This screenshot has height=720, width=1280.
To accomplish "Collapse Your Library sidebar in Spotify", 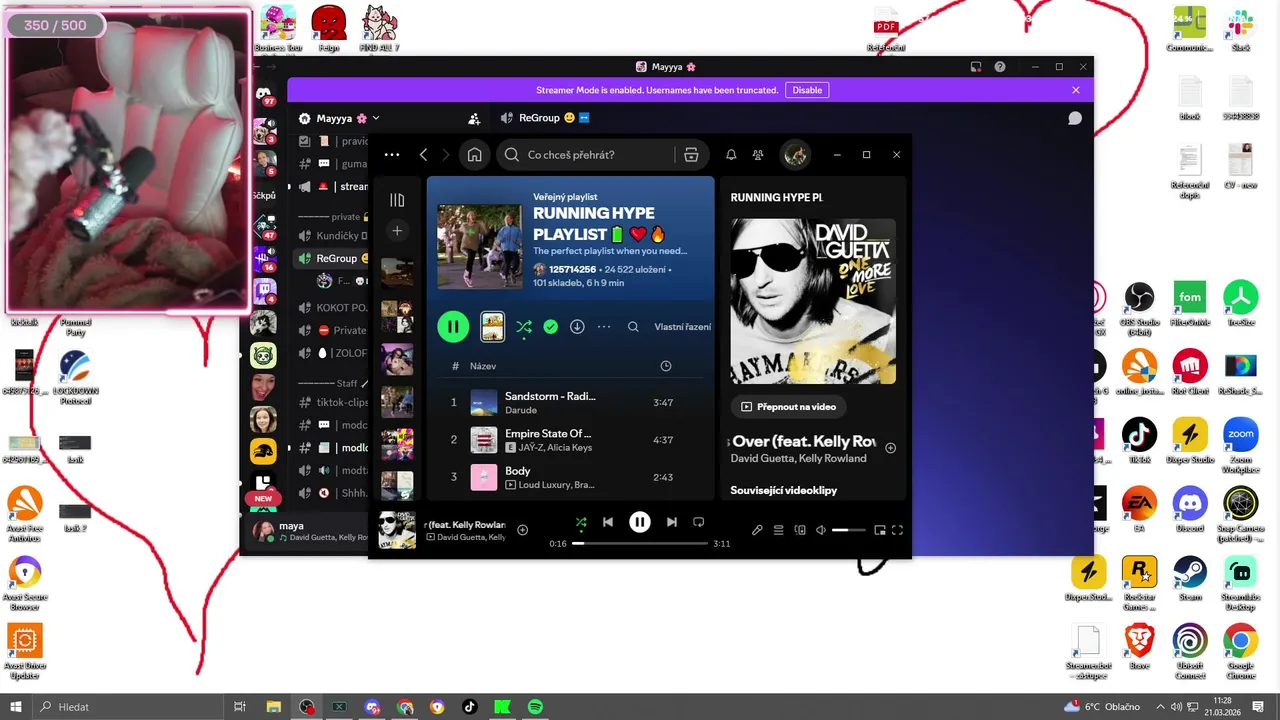I will (x=397, y=200).
